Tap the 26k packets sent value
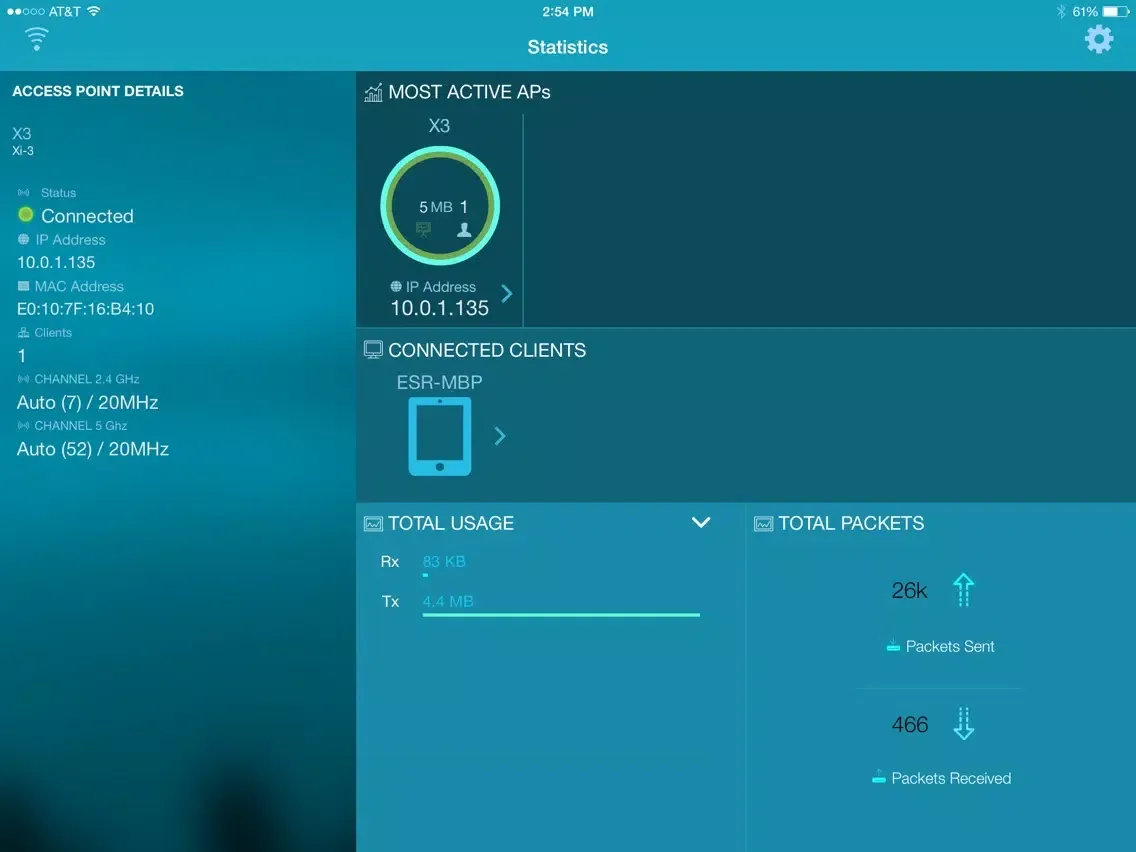Screen dimensions: 1136x852 909,590
